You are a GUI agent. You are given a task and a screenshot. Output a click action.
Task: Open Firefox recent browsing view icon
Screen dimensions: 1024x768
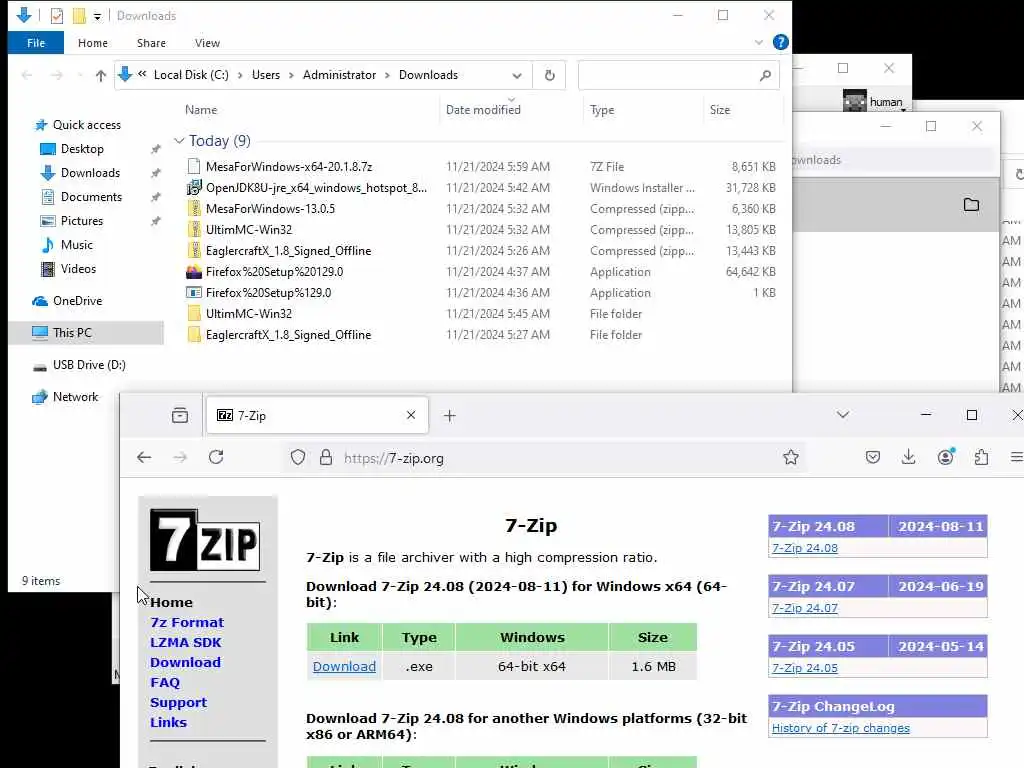tap(180, 415)
